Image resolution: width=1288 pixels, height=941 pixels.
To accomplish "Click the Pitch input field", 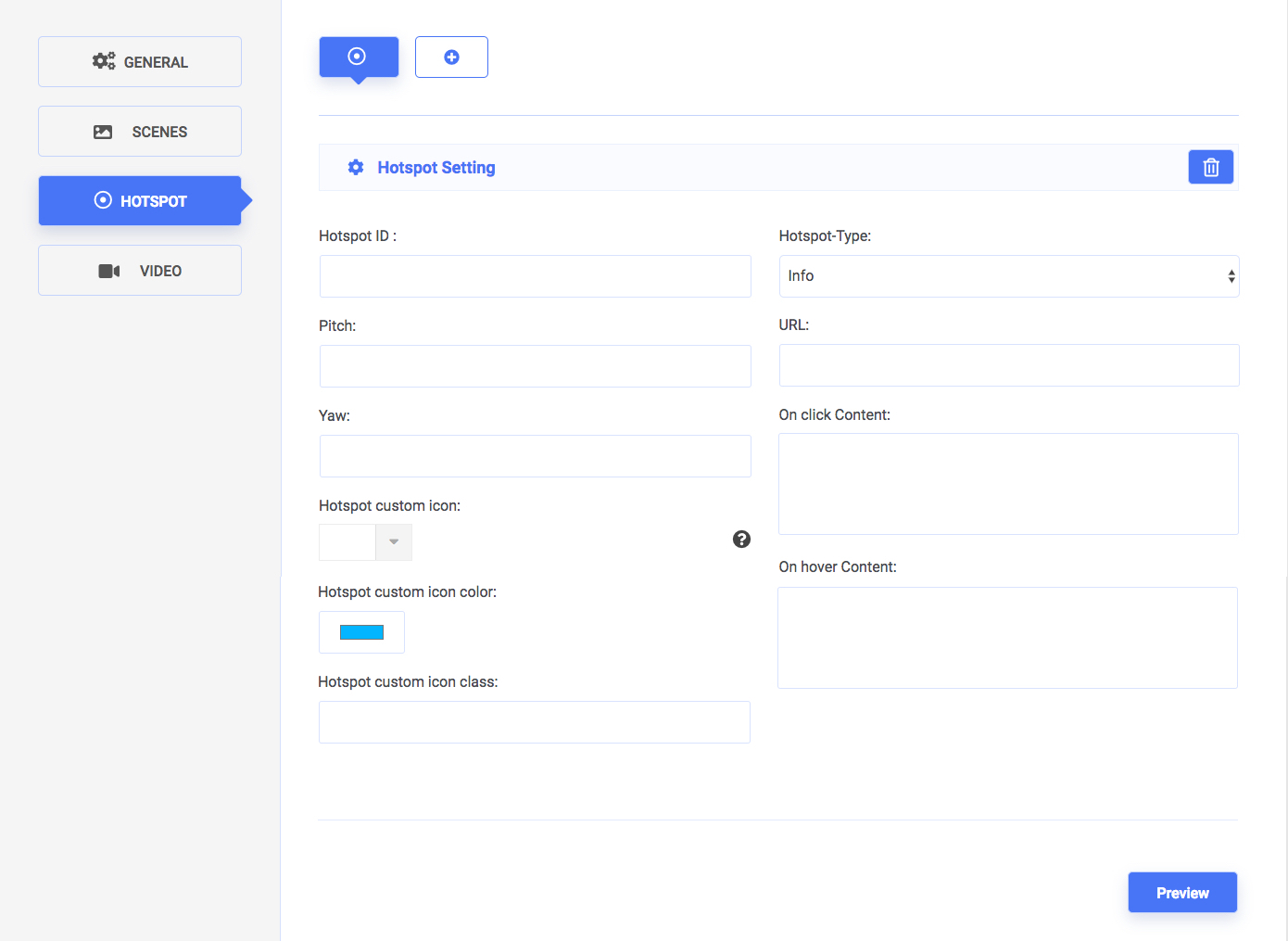I will [x=535, y=366].
